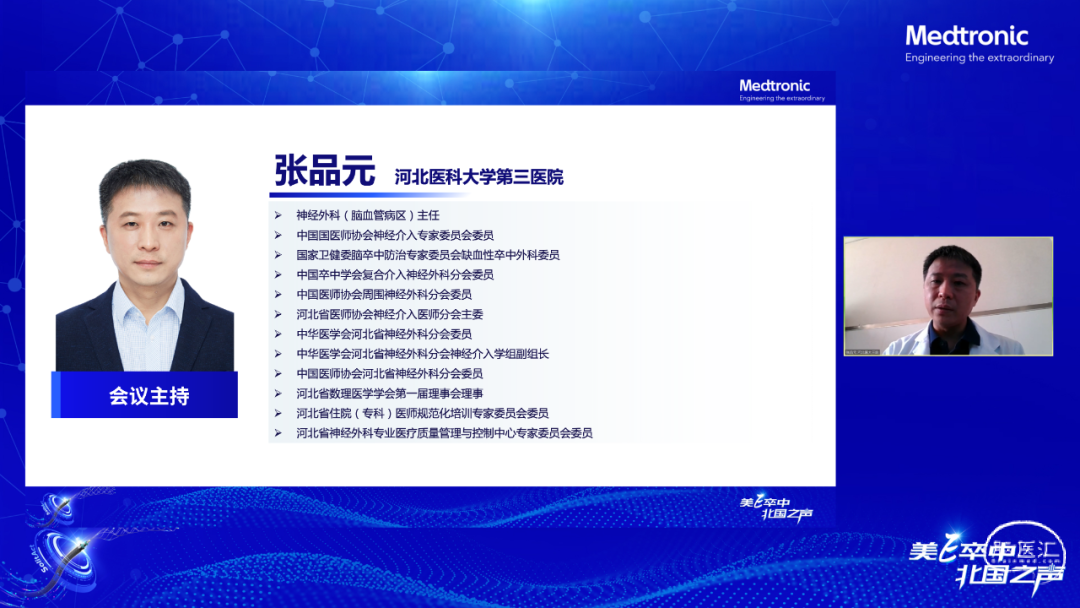Click the bullet arrow before 河北省数理医学学会 line
The height and width of the screenshot is (608, 1080).
(278, 394)
